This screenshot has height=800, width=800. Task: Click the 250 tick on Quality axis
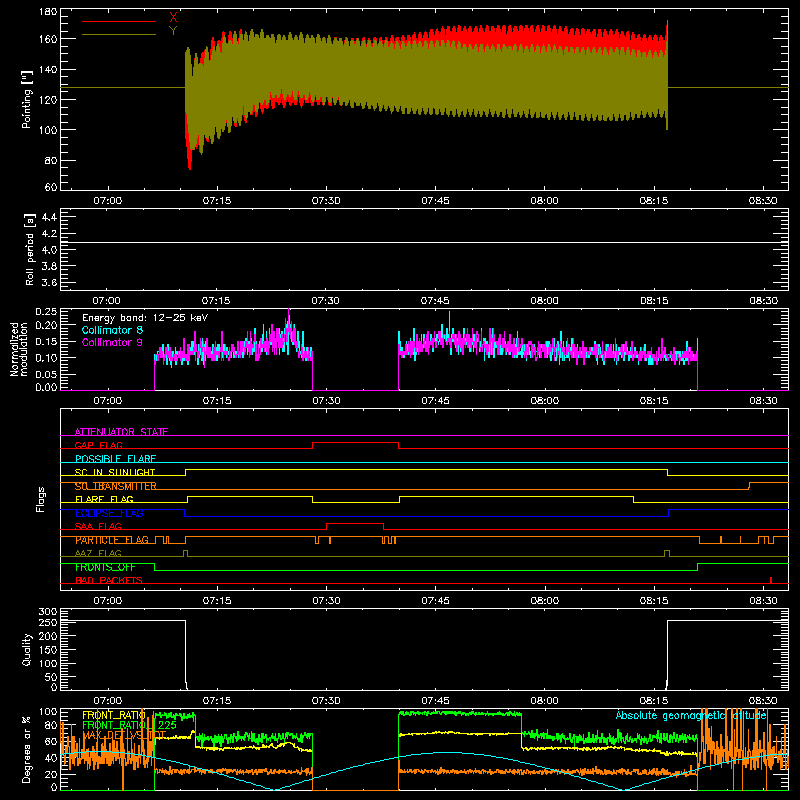(48, 622)
